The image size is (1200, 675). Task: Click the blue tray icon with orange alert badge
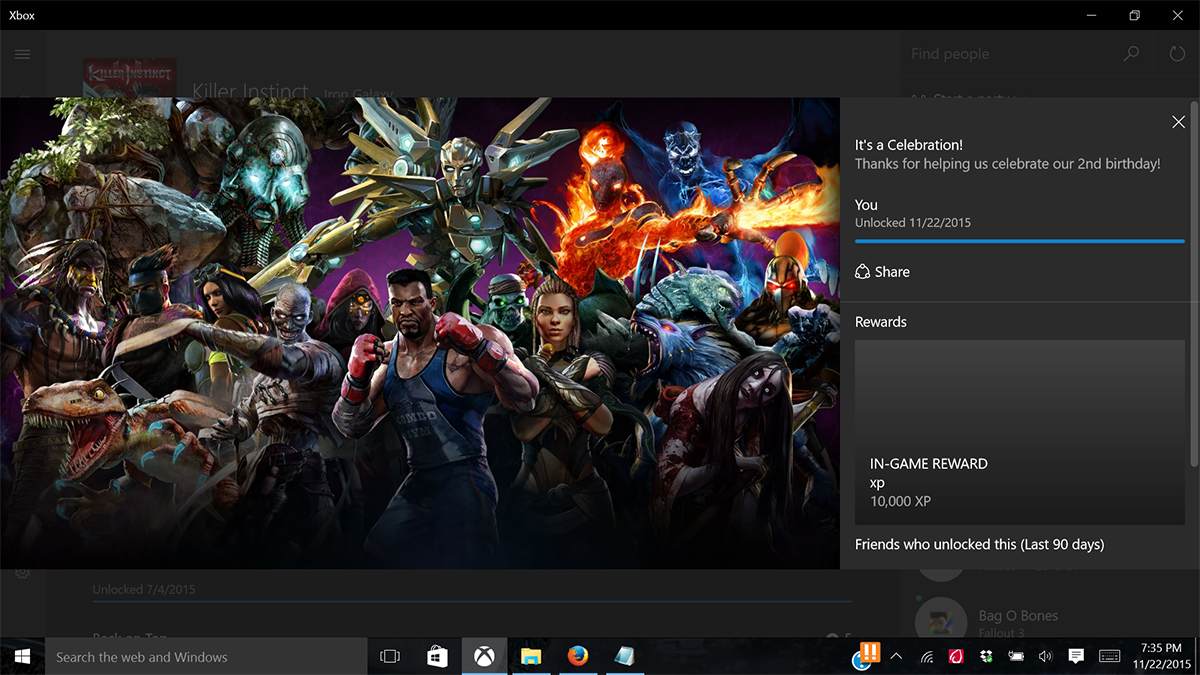866,655
